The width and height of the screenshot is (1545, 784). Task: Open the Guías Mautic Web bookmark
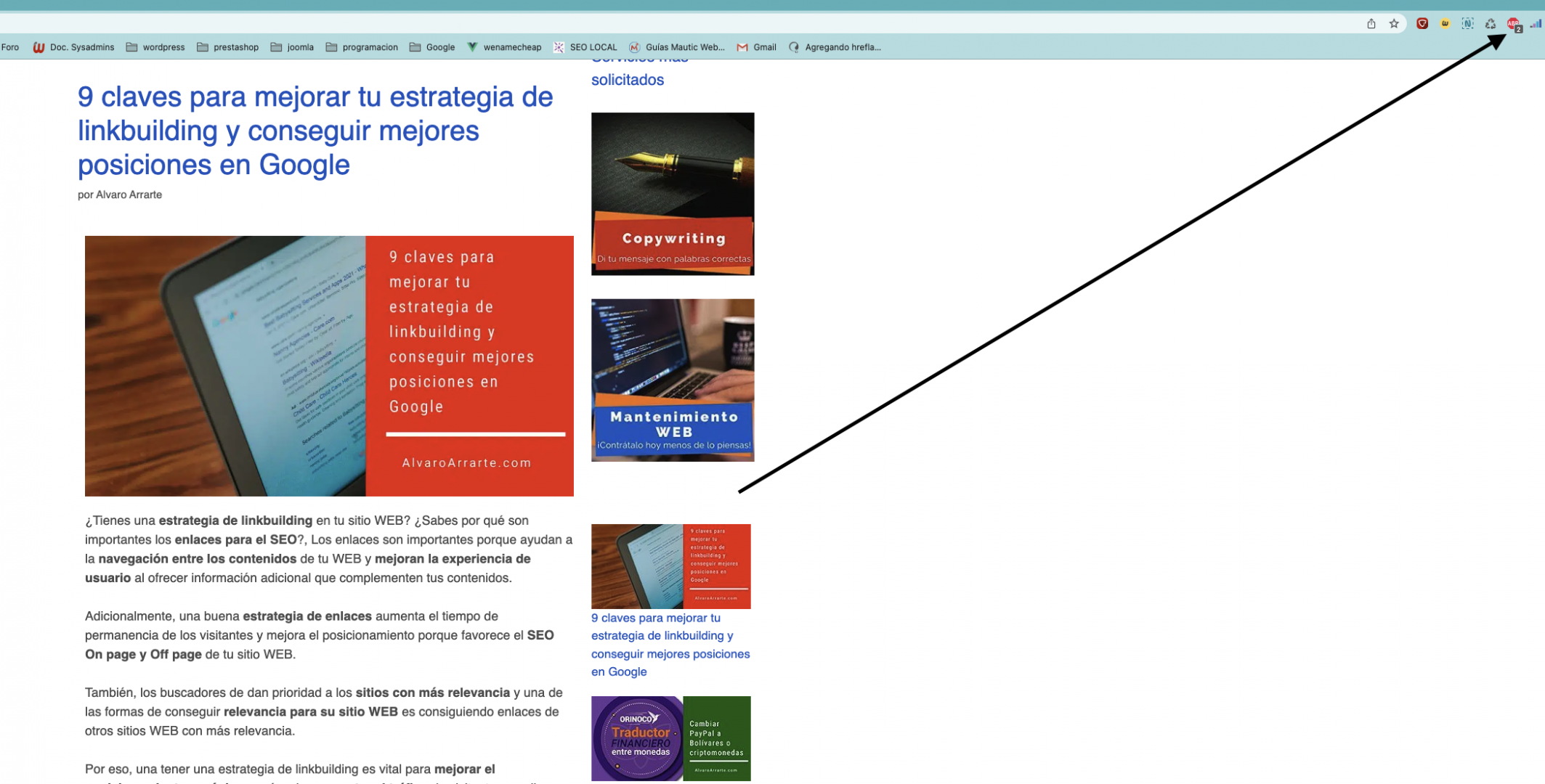677,47
